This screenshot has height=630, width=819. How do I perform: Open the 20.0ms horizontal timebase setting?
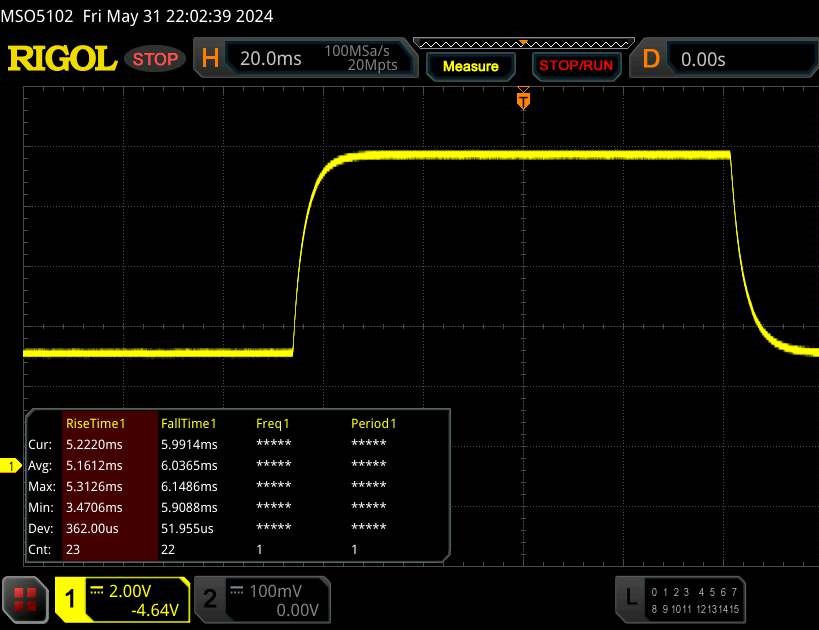pos(271,59)
